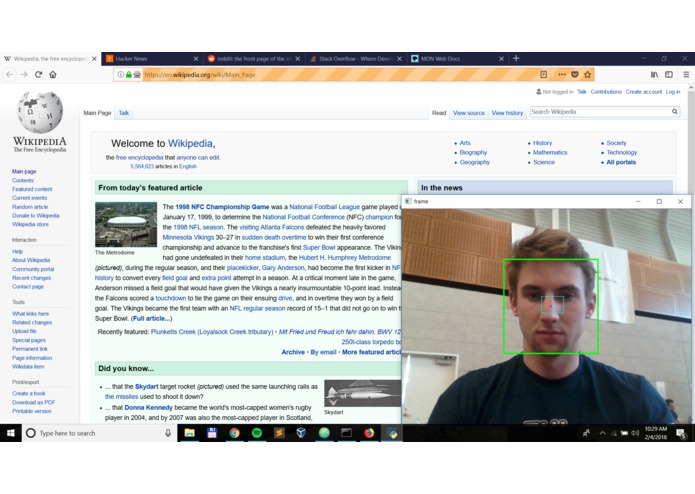695x494 pixels.
Task: Close the reddit tab
Action: pyautogui.click(x=297, y=58)
